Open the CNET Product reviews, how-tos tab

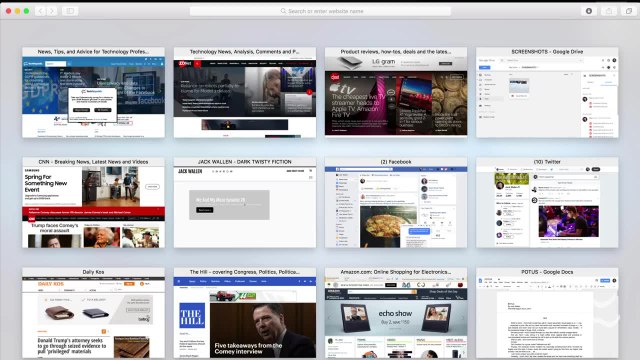(x=396, y=93)
